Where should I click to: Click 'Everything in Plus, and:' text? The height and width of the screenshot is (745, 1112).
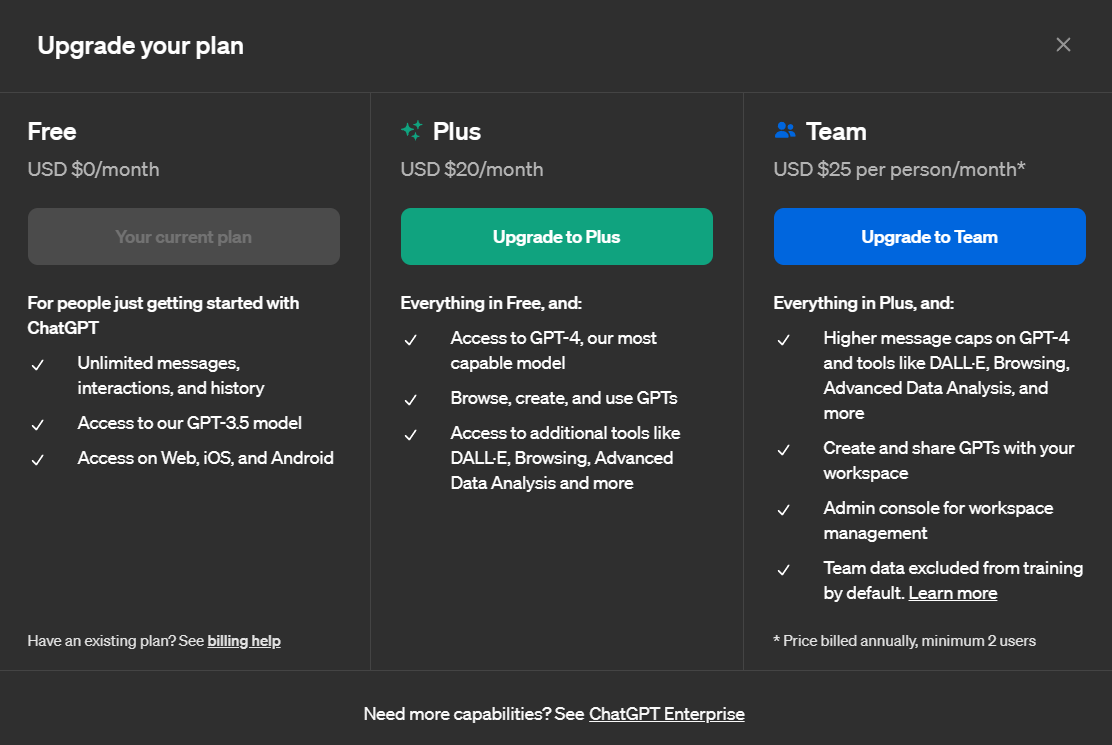pyautogui.click(x=863, y=303)
